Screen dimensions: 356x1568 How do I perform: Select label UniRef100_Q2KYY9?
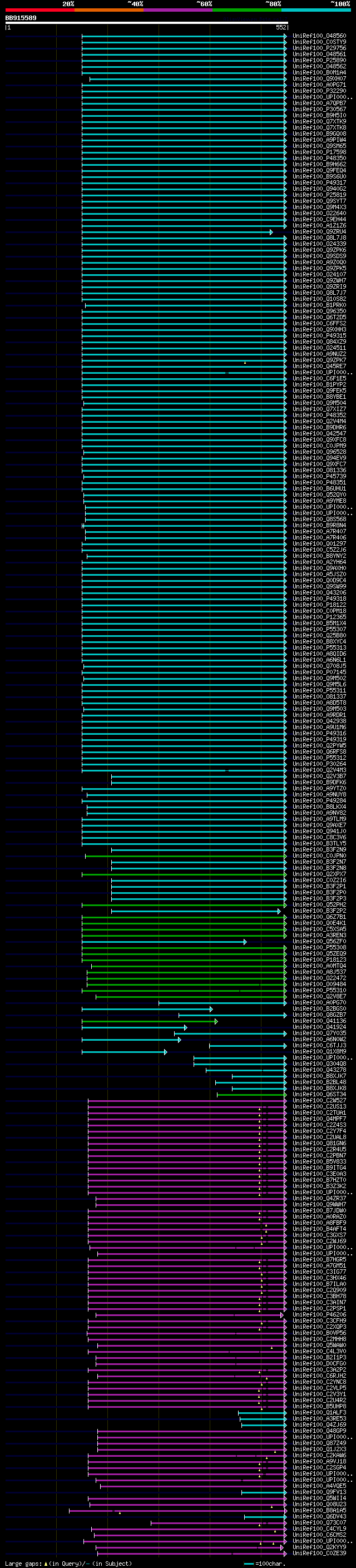point(319,1547)
